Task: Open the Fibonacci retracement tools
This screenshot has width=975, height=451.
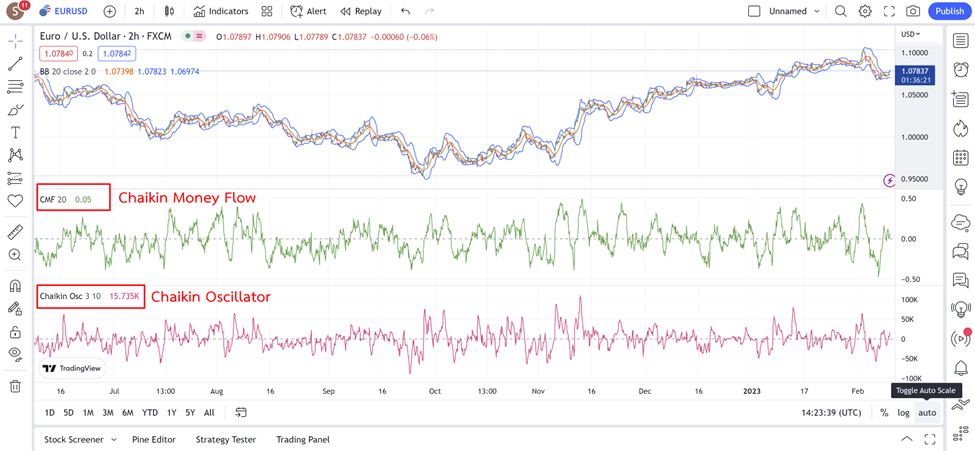Action: click(x=15, y=86)
